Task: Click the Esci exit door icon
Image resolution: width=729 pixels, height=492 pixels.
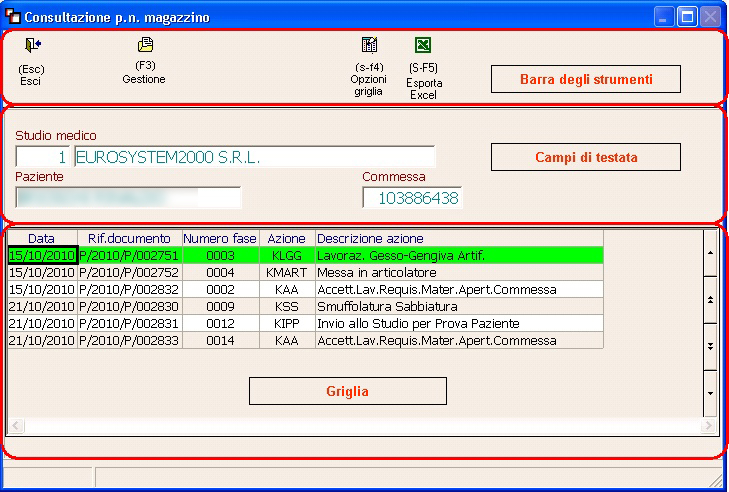Action: click(33, 45)
